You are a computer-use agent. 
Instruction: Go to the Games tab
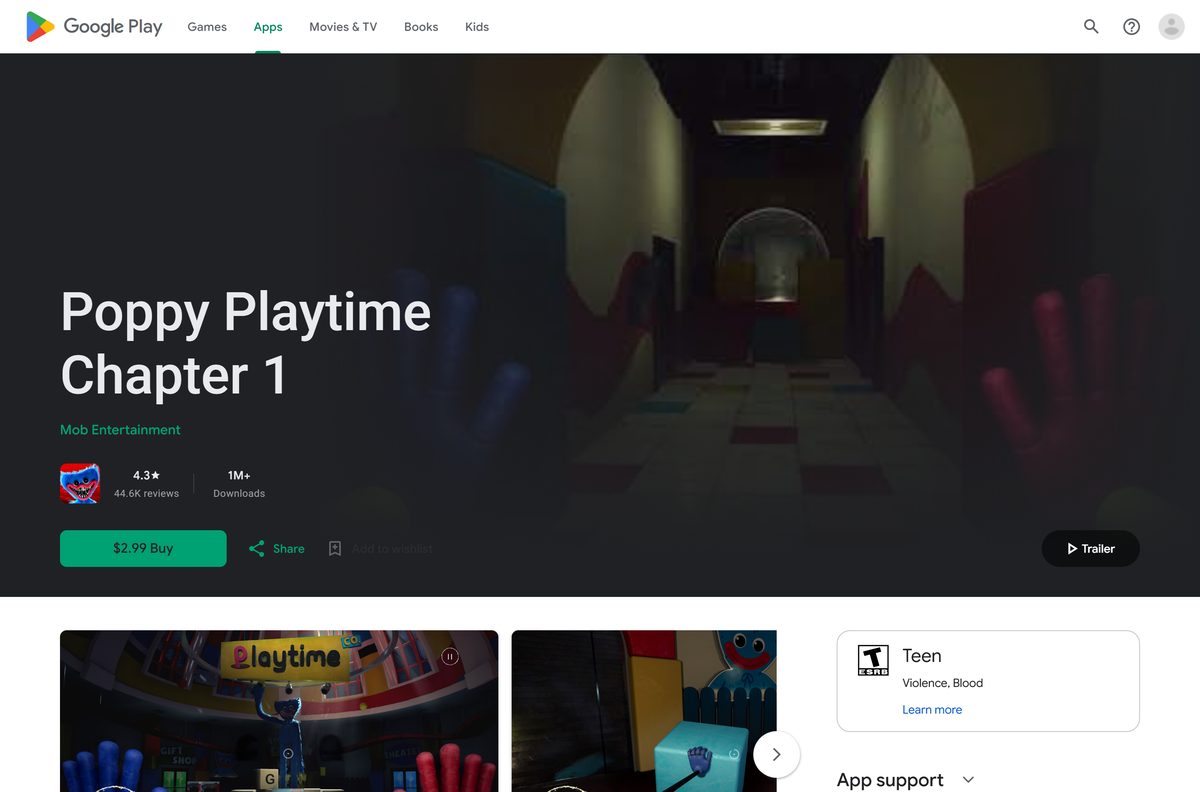click(207, 27)
